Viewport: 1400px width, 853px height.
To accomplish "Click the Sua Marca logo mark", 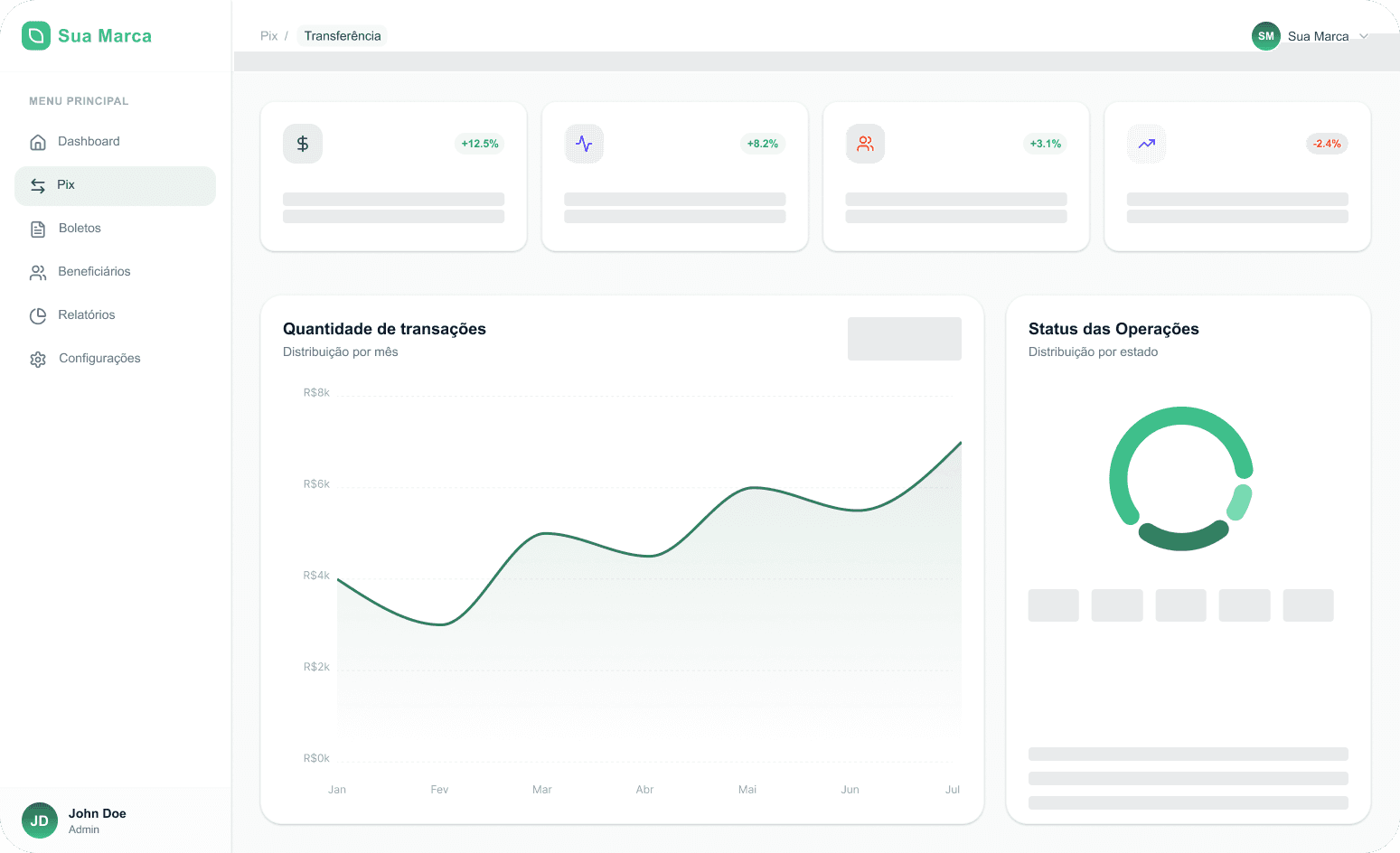I will click(x=34, y=35).
